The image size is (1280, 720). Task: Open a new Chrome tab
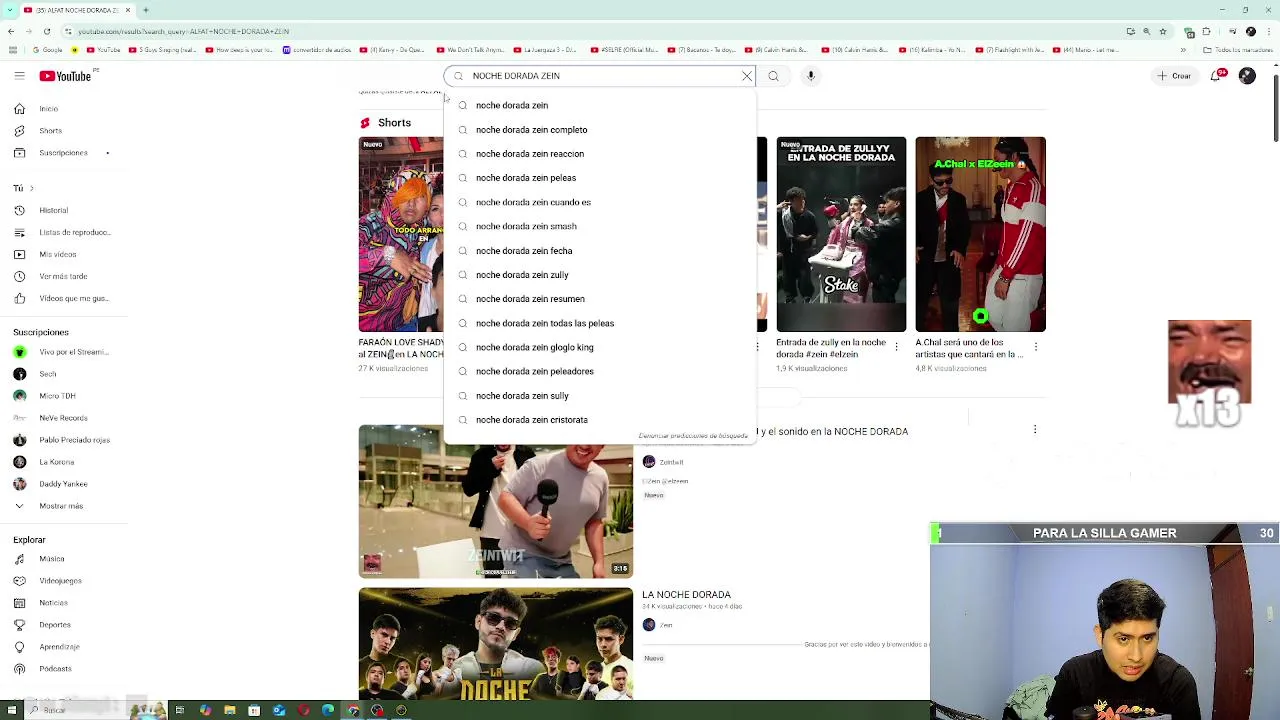point(146,10)
